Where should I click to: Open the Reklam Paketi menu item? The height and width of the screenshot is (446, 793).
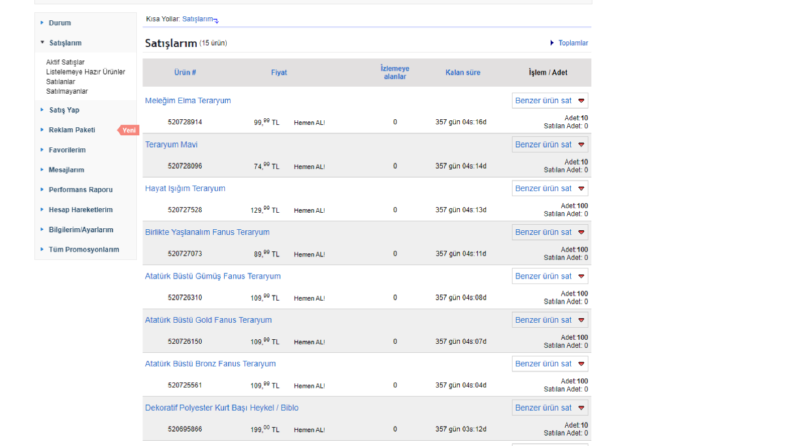point(72,130)
